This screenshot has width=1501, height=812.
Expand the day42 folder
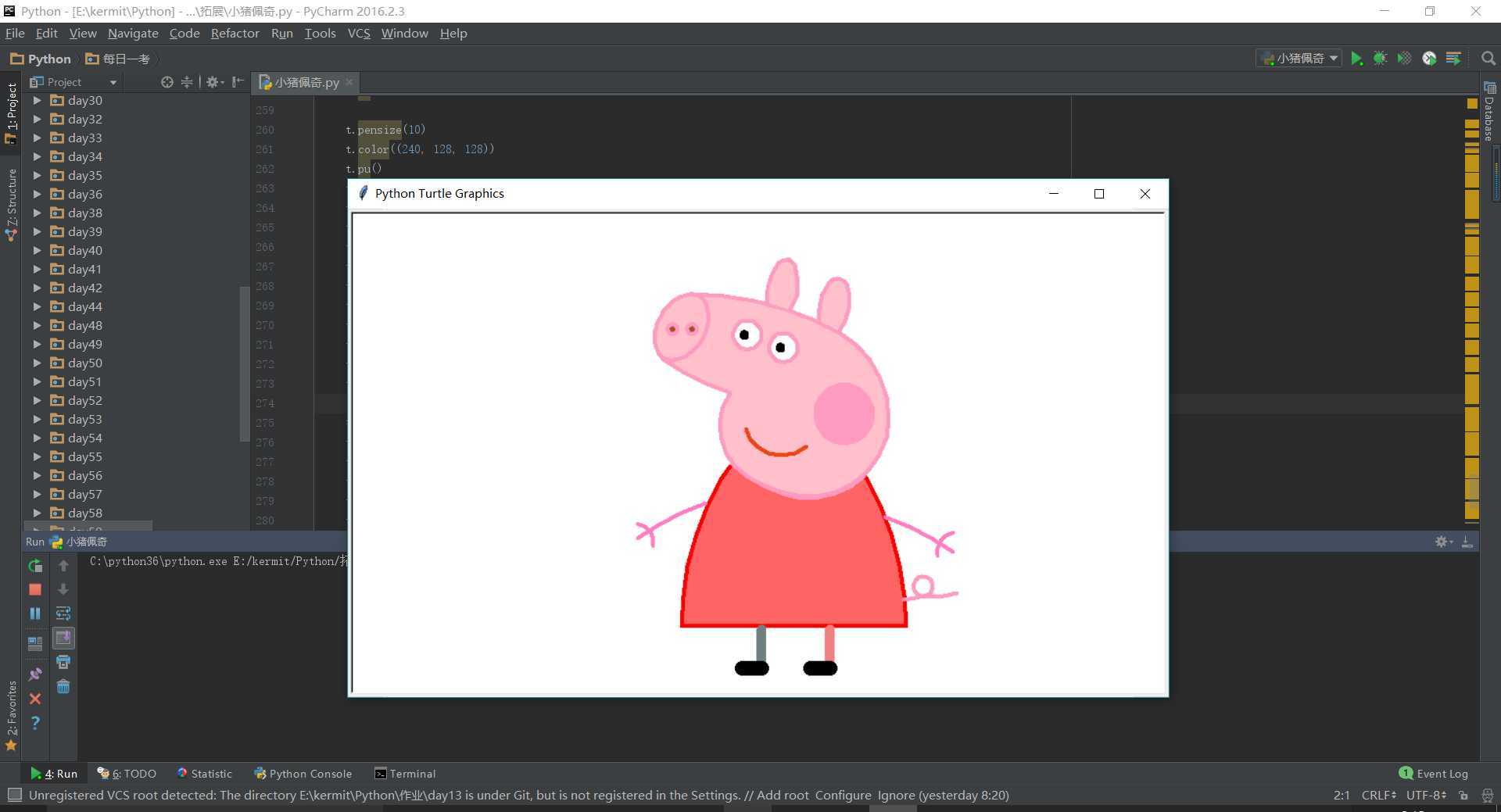click(x=37, y=288)
